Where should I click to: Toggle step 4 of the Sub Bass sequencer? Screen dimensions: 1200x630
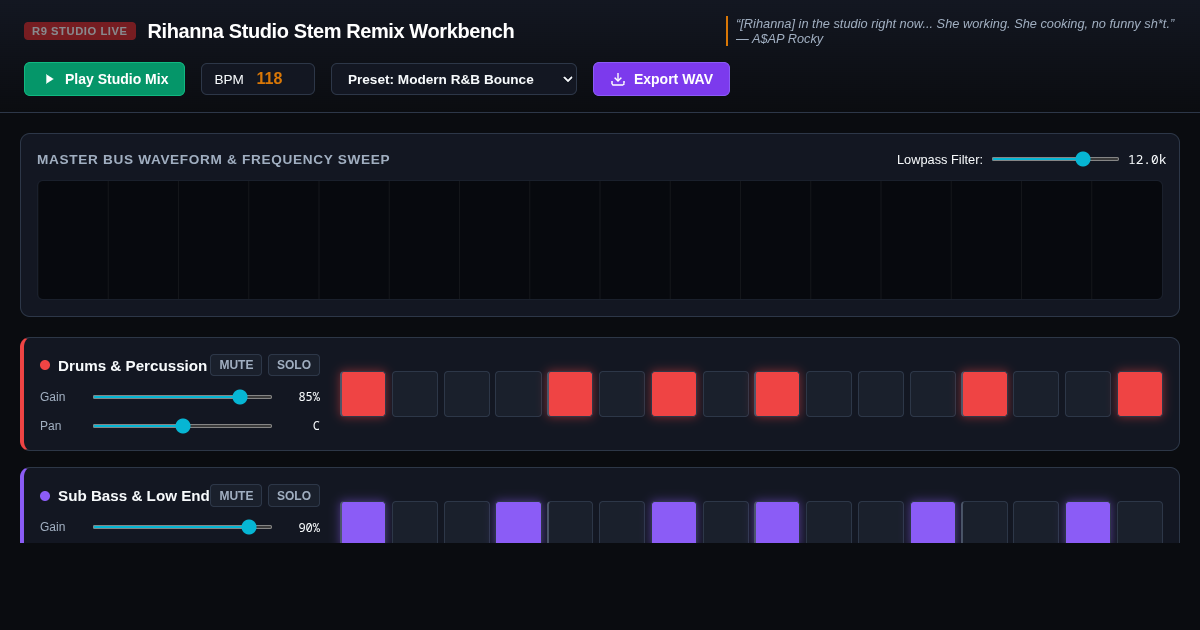[518, 522]
